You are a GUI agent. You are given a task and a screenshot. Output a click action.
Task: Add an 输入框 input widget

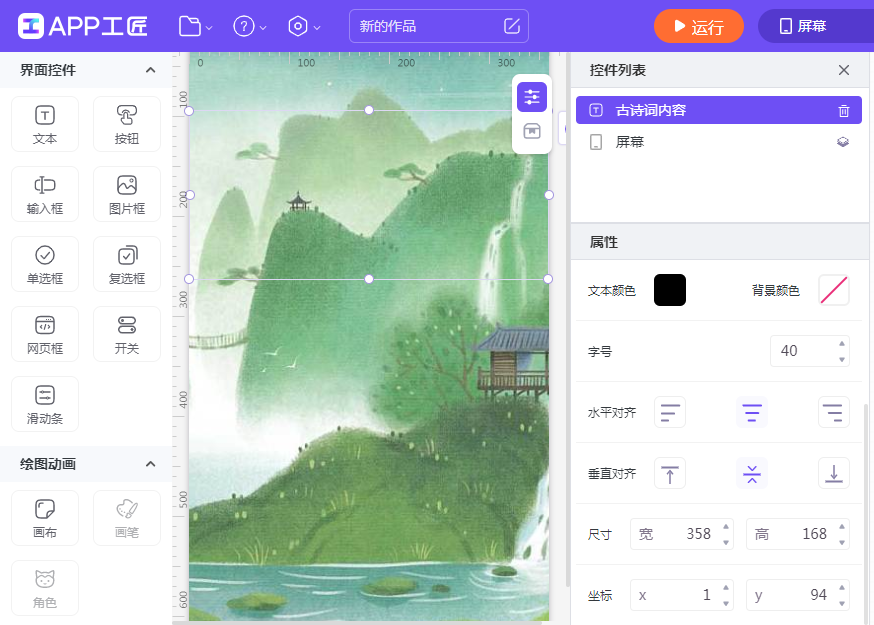pos(45,194)
